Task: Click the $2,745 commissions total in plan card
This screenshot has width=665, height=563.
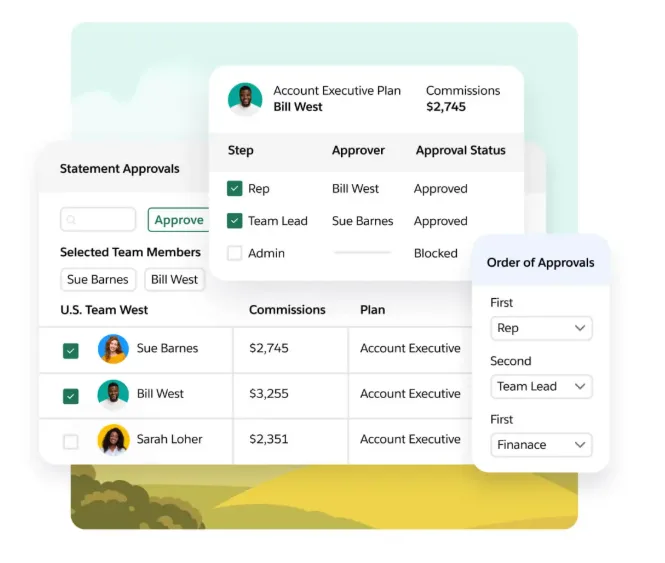Action: pyautogui.click(x=446, y=107)
